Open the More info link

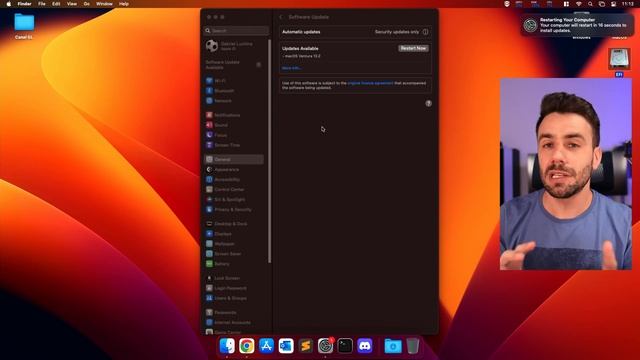(291, 68)
